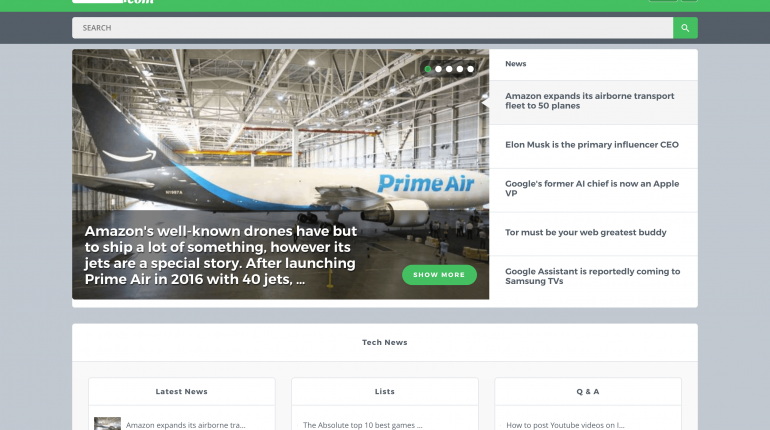
Task: Open the Absolute top 10 best games link
Action: pyautogui.click(x=362, y=425)
